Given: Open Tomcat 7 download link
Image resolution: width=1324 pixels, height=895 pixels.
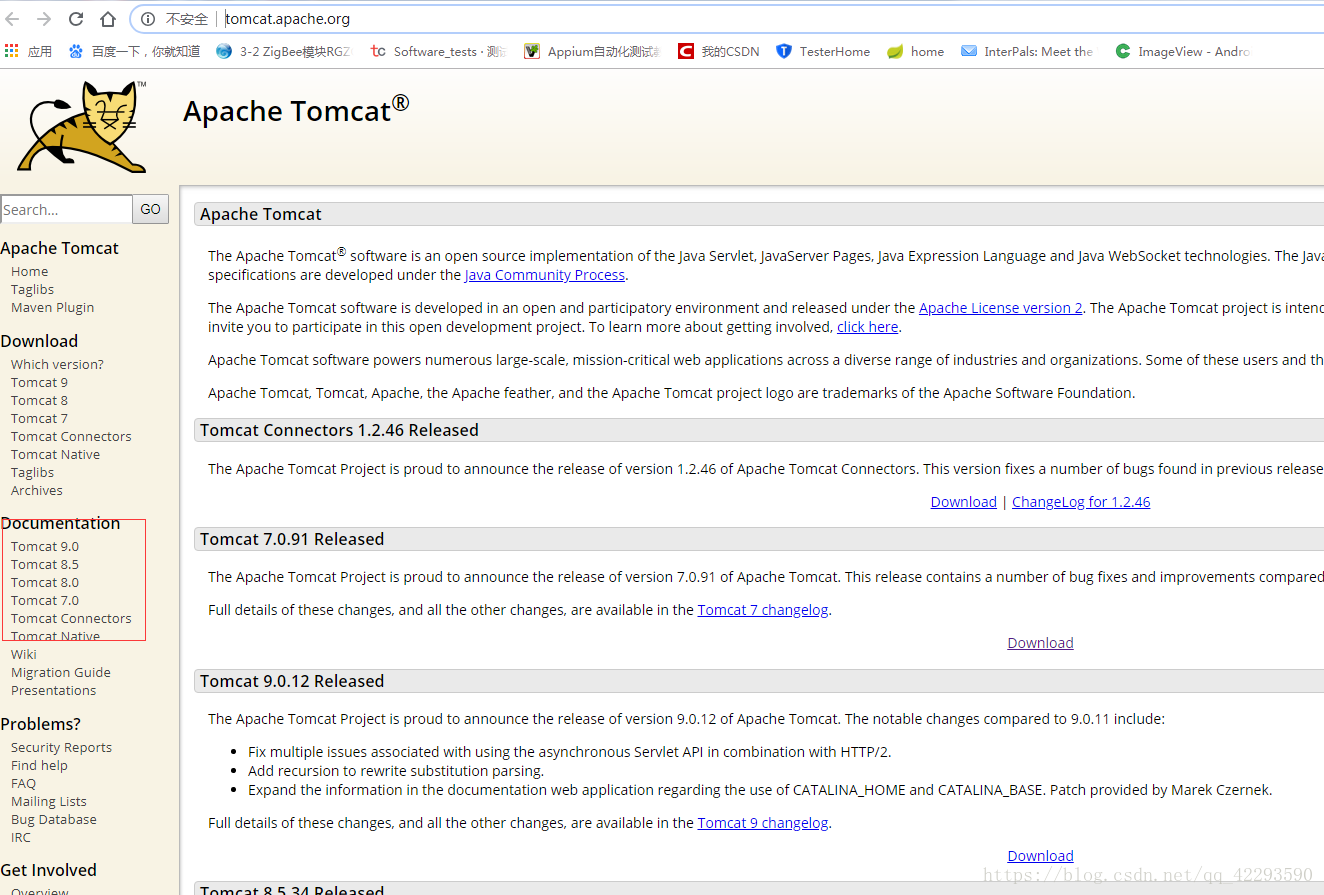Looking at the screenshot, I should pos(39,418).
